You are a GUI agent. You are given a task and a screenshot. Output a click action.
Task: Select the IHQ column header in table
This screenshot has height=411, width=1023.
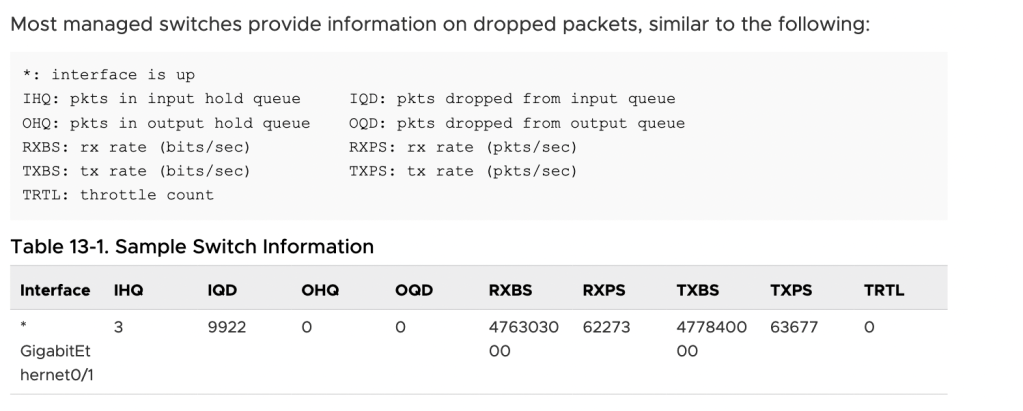point(128,290)
